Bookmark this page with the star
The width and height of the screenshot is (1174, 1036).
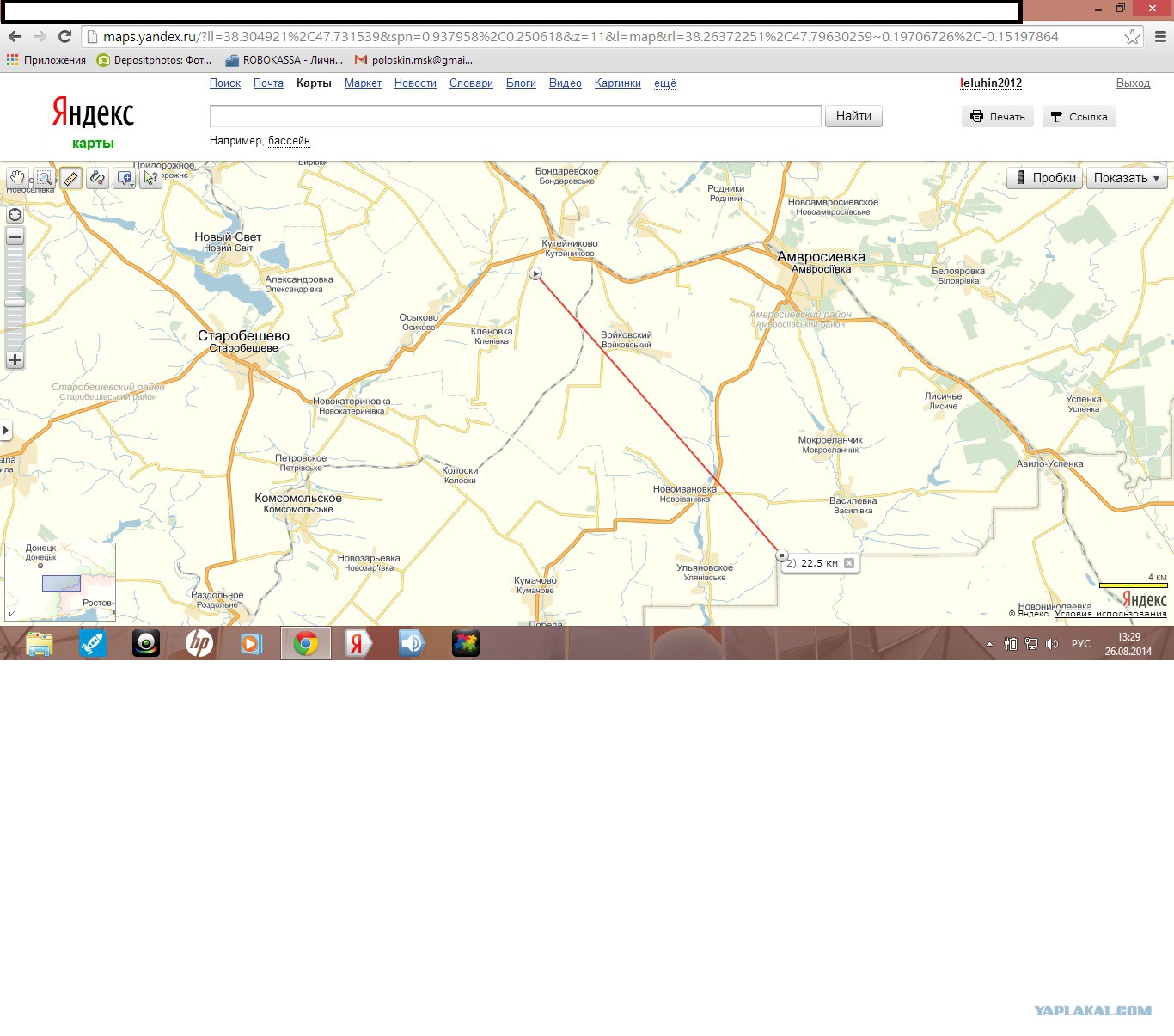(1132, 36)
